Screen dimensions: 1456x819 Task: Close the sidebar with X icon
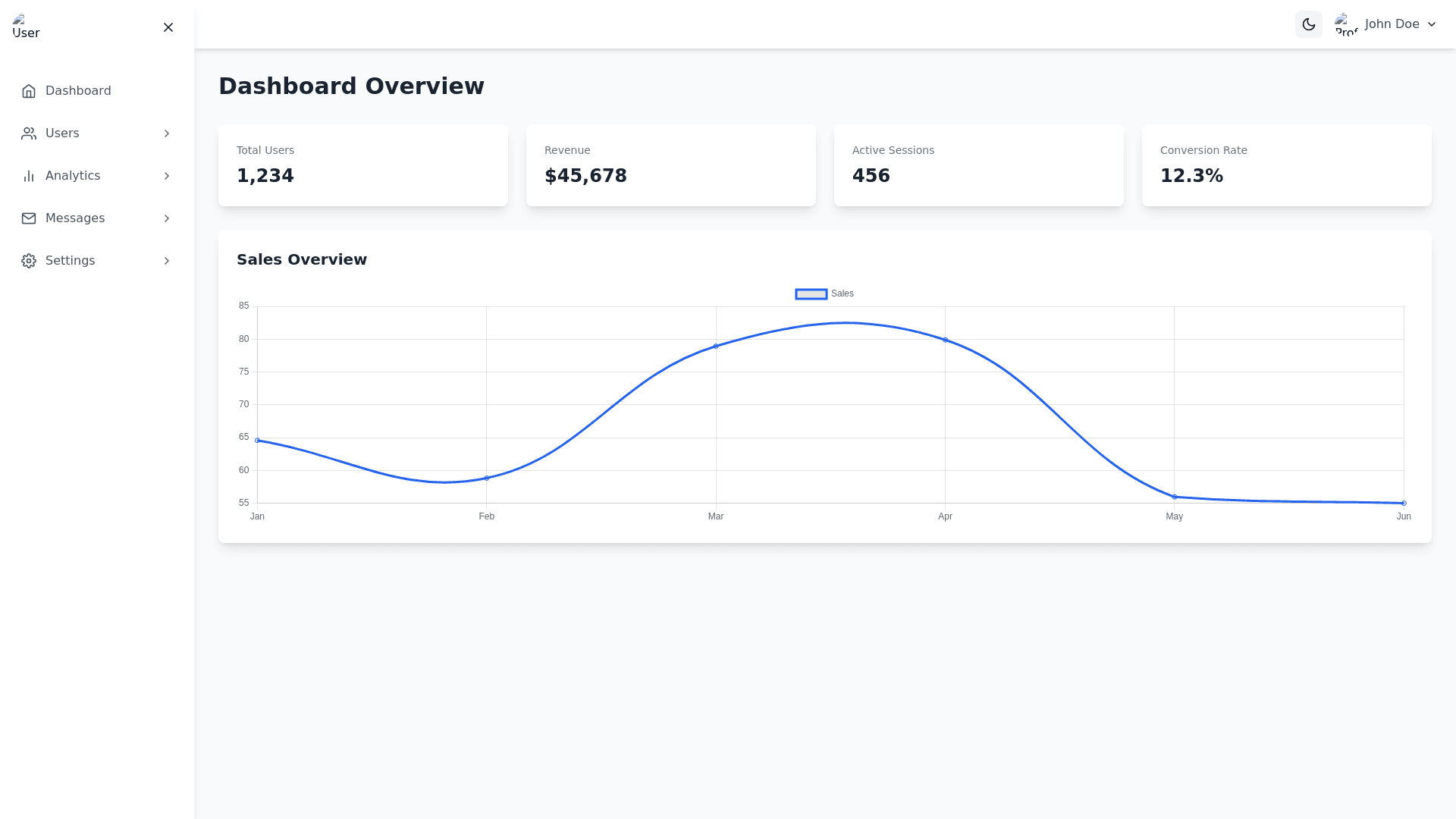(168, 27)
